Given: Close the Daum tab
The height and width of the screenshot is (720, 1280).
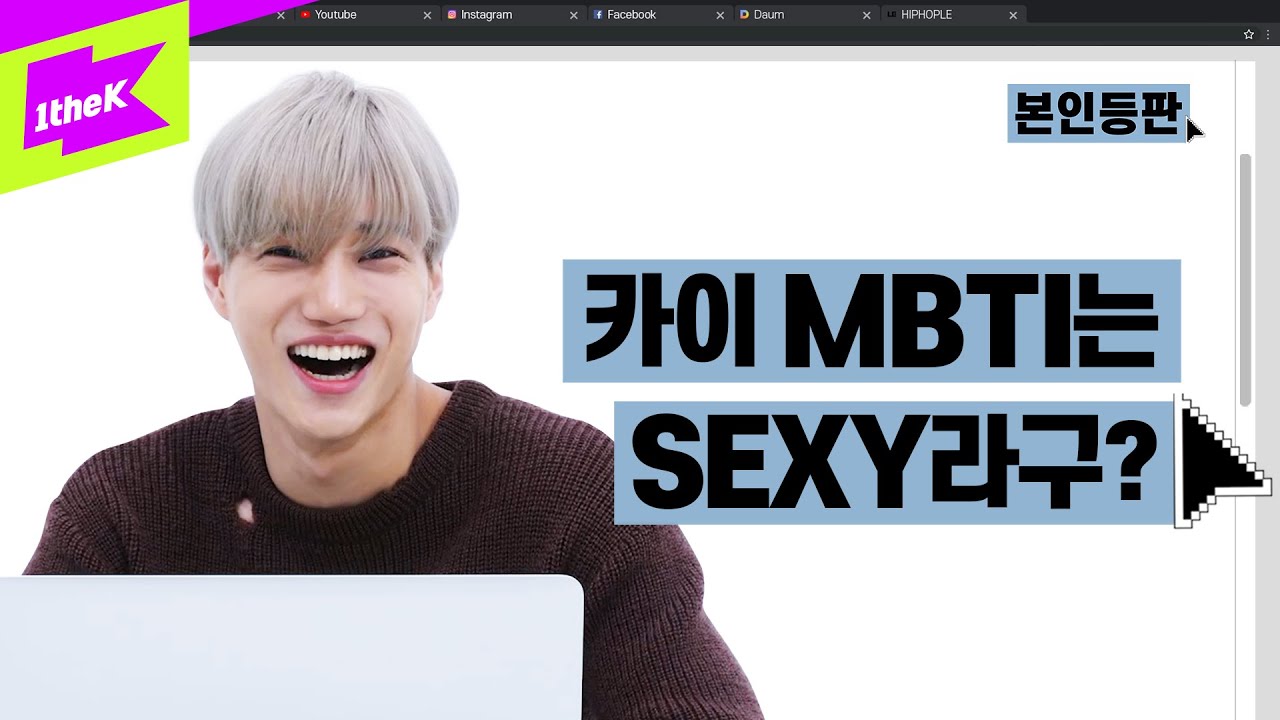Looking at the screenshot, I should [867, 15].
